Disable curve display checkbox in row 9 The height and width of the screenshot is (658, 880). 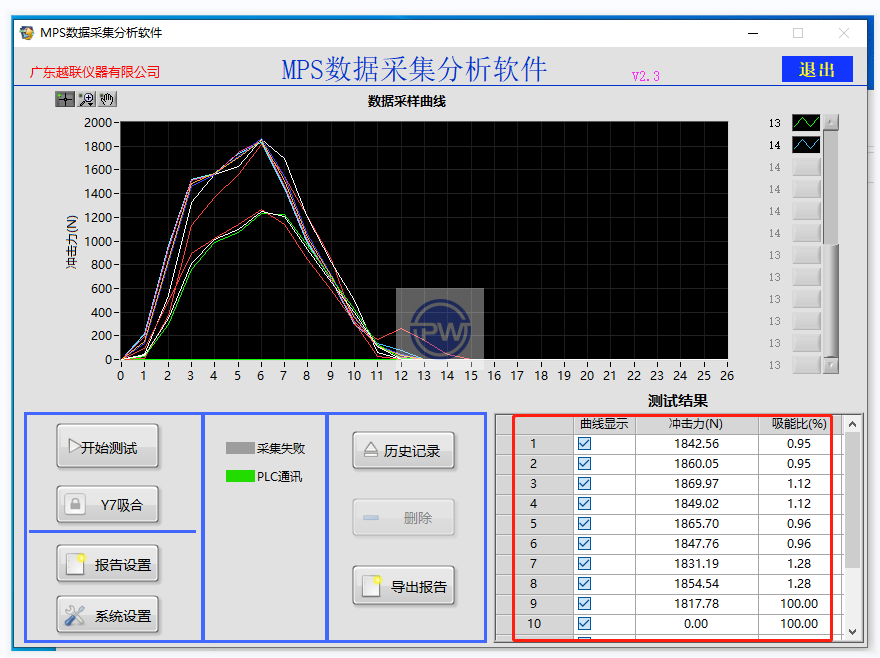[x=585, y=604]
